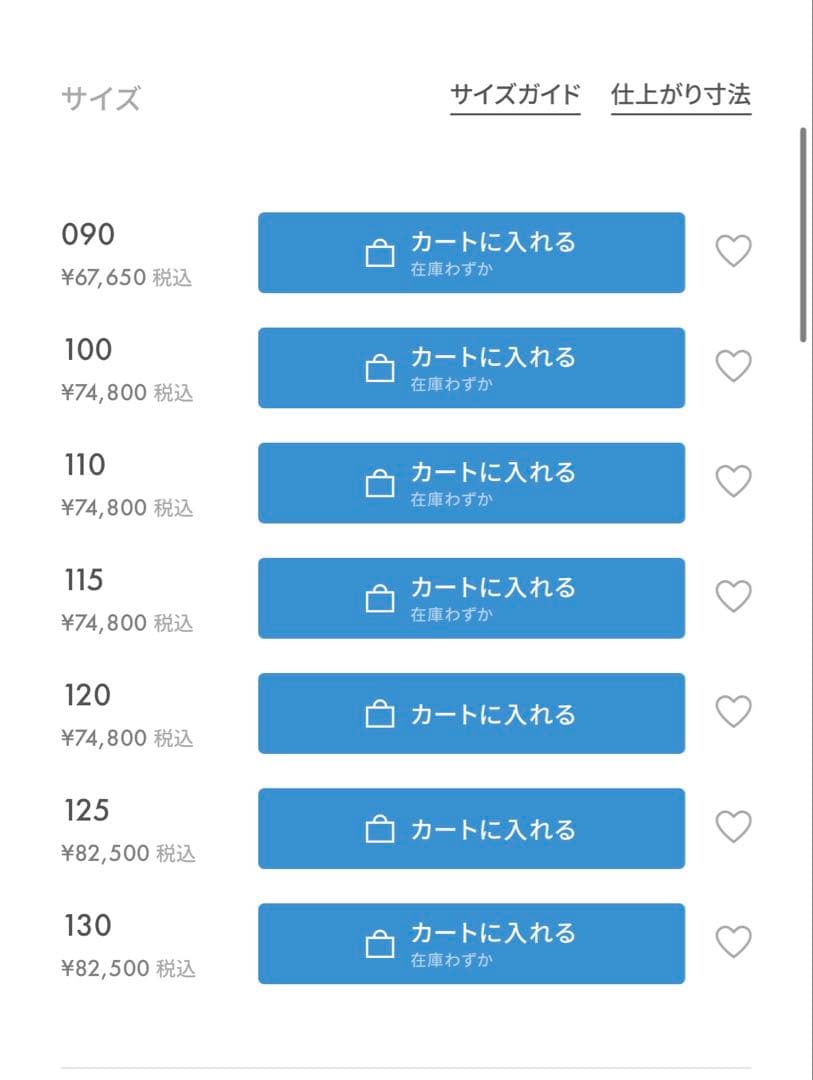Put size 120 in the cart
813x1080 pixels.
point(471,713)
